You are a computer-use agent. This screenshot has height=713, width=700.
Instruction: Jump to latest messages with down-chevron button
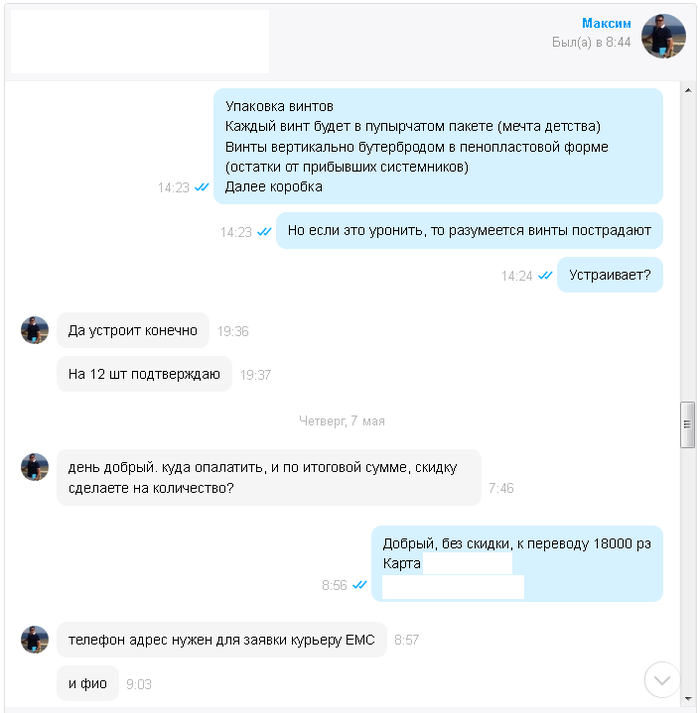point(662,680)
